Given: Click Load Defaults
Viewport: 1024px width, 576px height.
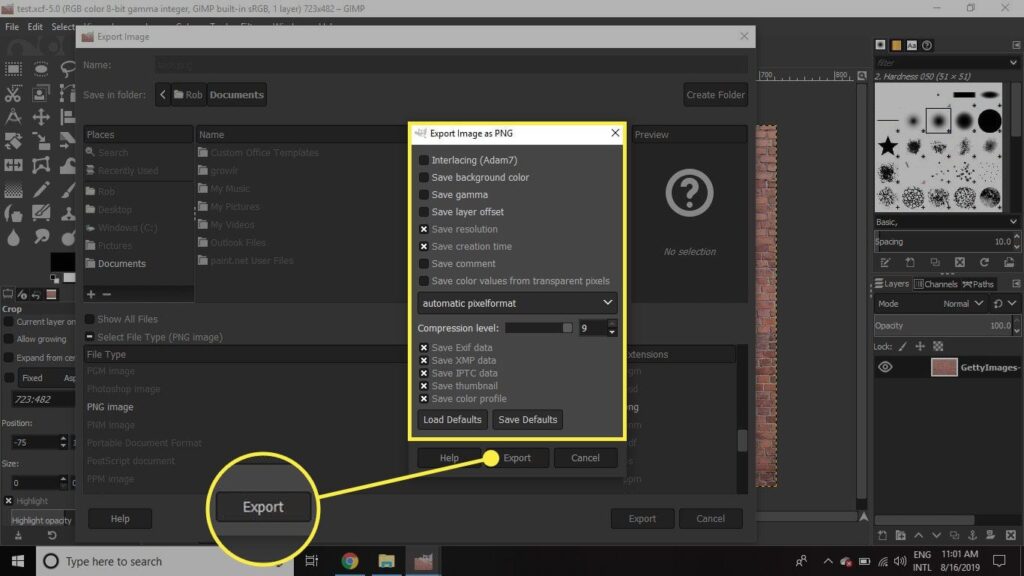Looking at the screenshot, I should (451, 419).
